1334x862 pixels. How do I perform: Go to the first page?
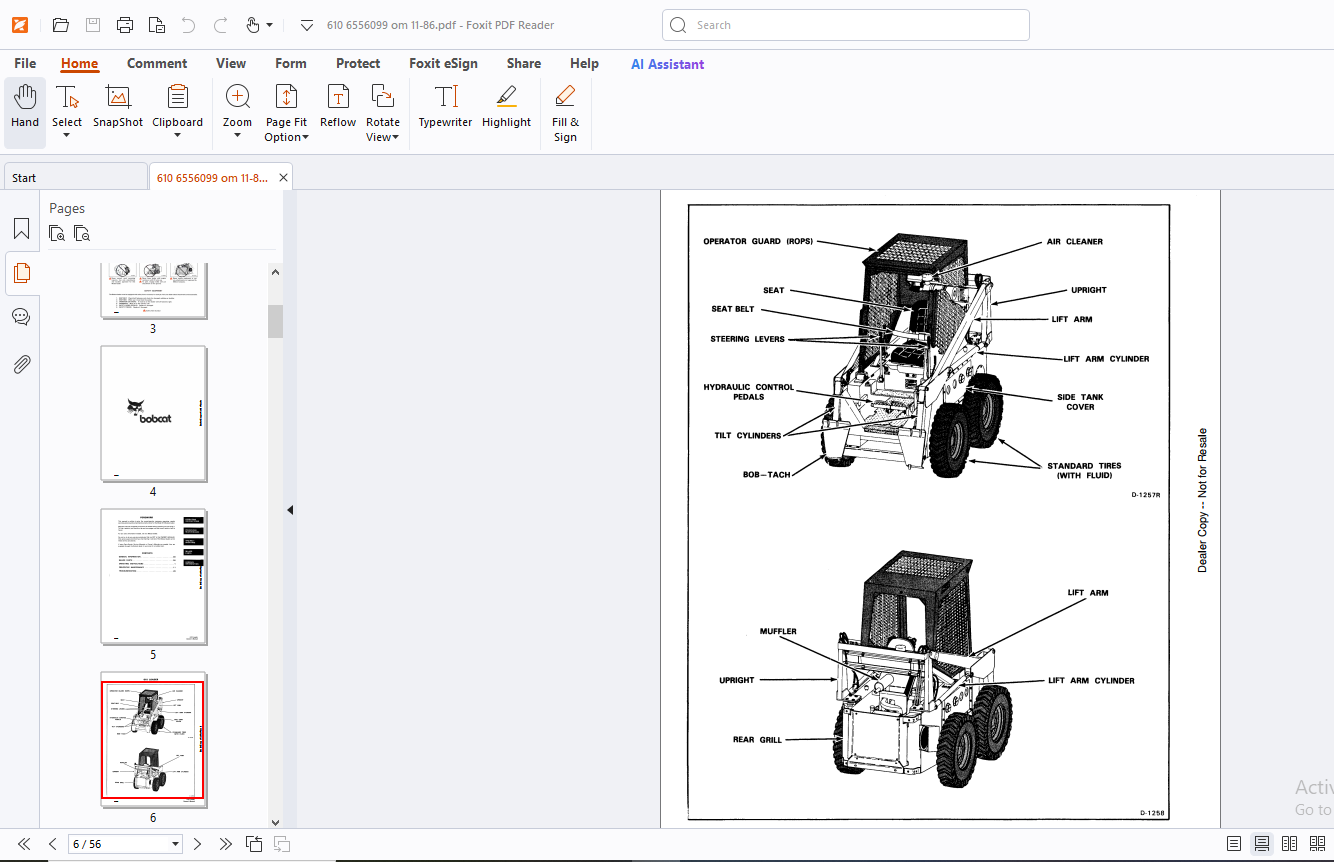tap(24, 844)
